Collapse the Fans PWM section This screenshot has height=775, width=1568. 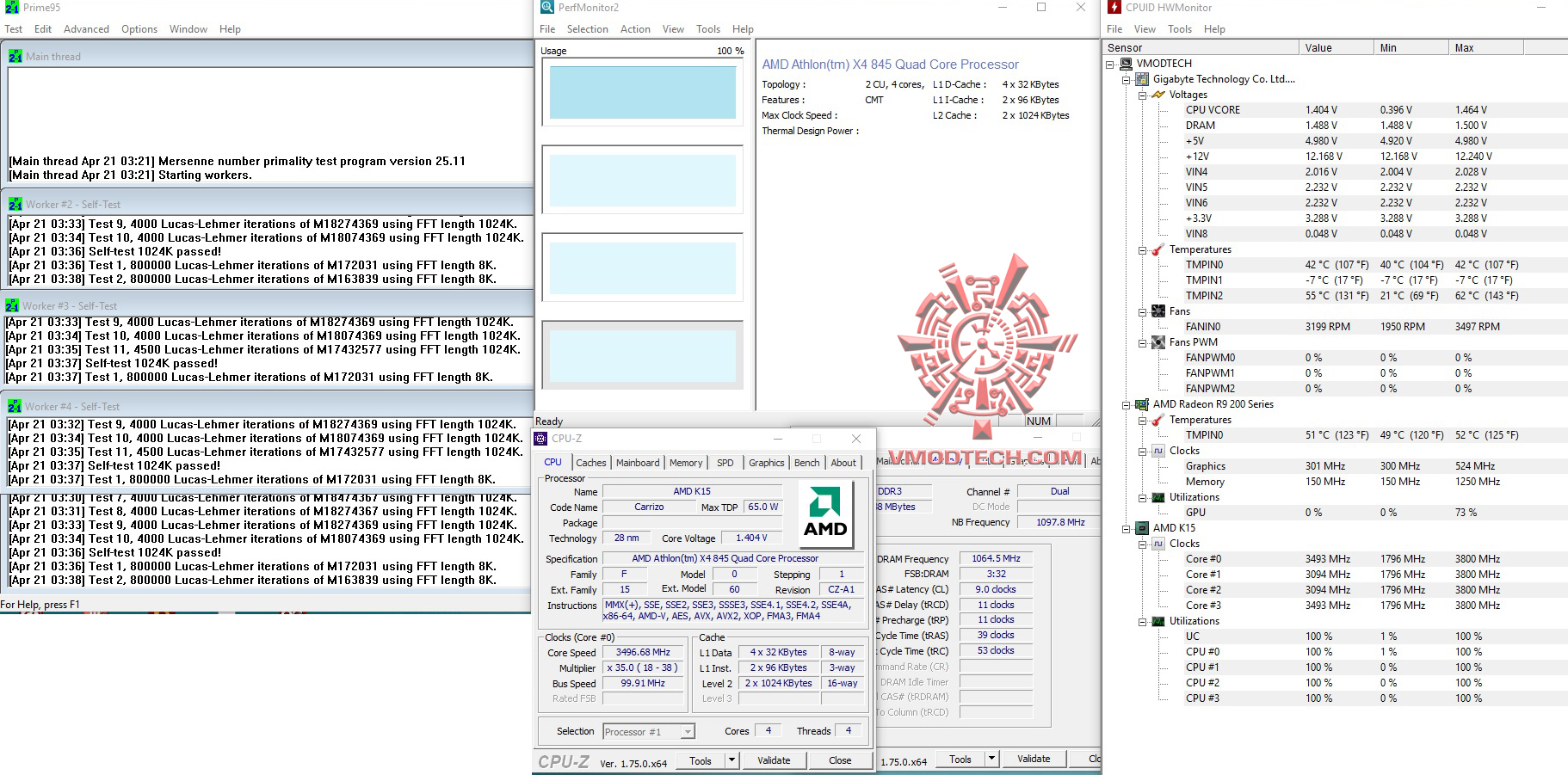tap(1142, 342)
